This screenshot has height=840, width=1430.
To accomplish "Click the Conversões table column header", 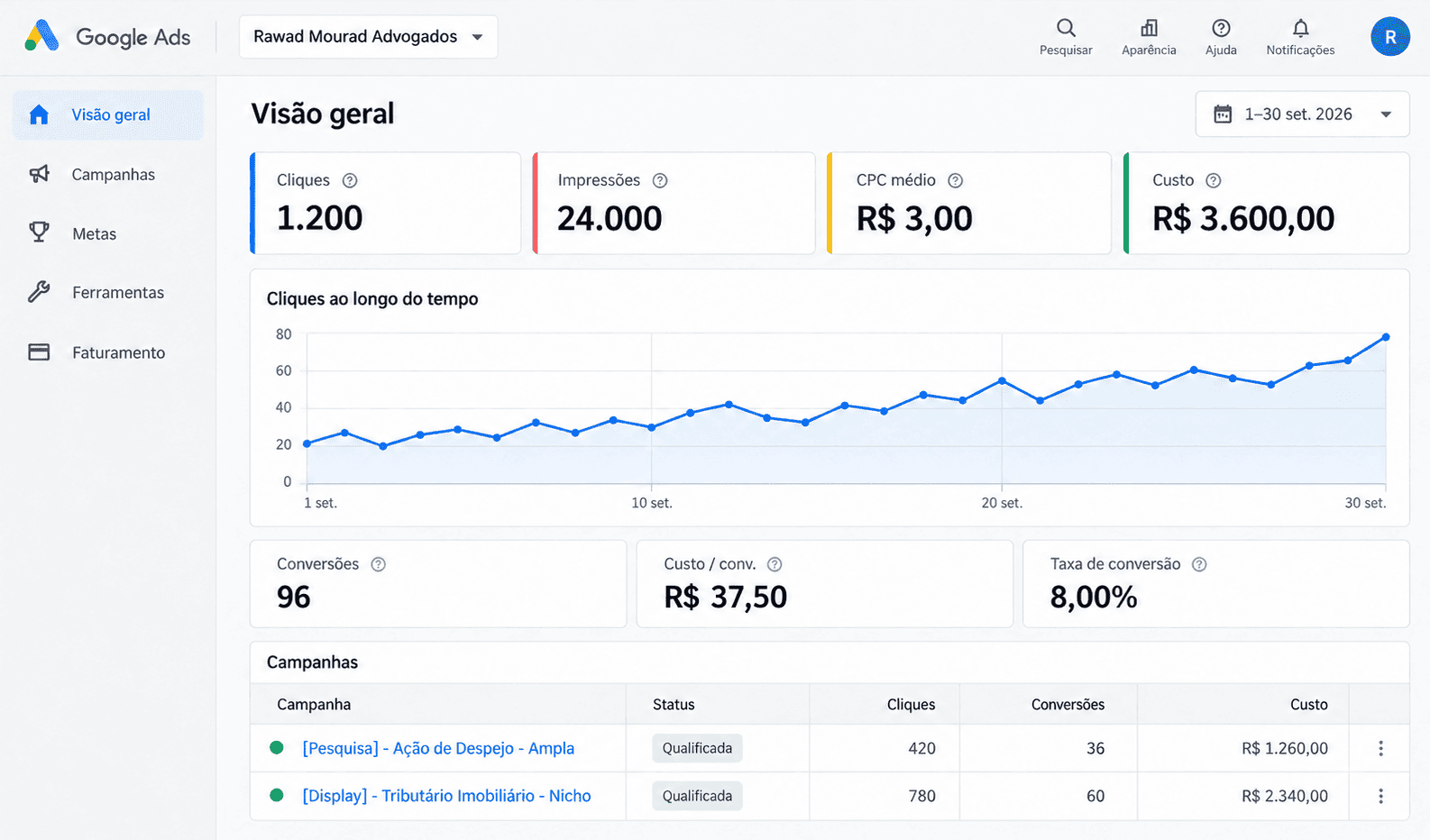I will [x=1068, y=705].
